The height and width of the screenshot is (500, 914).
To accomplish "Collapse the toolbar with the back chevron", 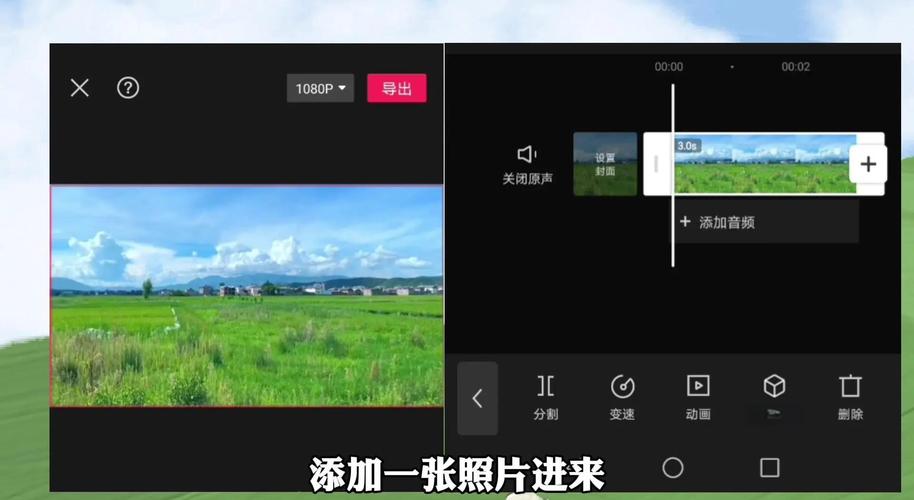I will 477,398.
